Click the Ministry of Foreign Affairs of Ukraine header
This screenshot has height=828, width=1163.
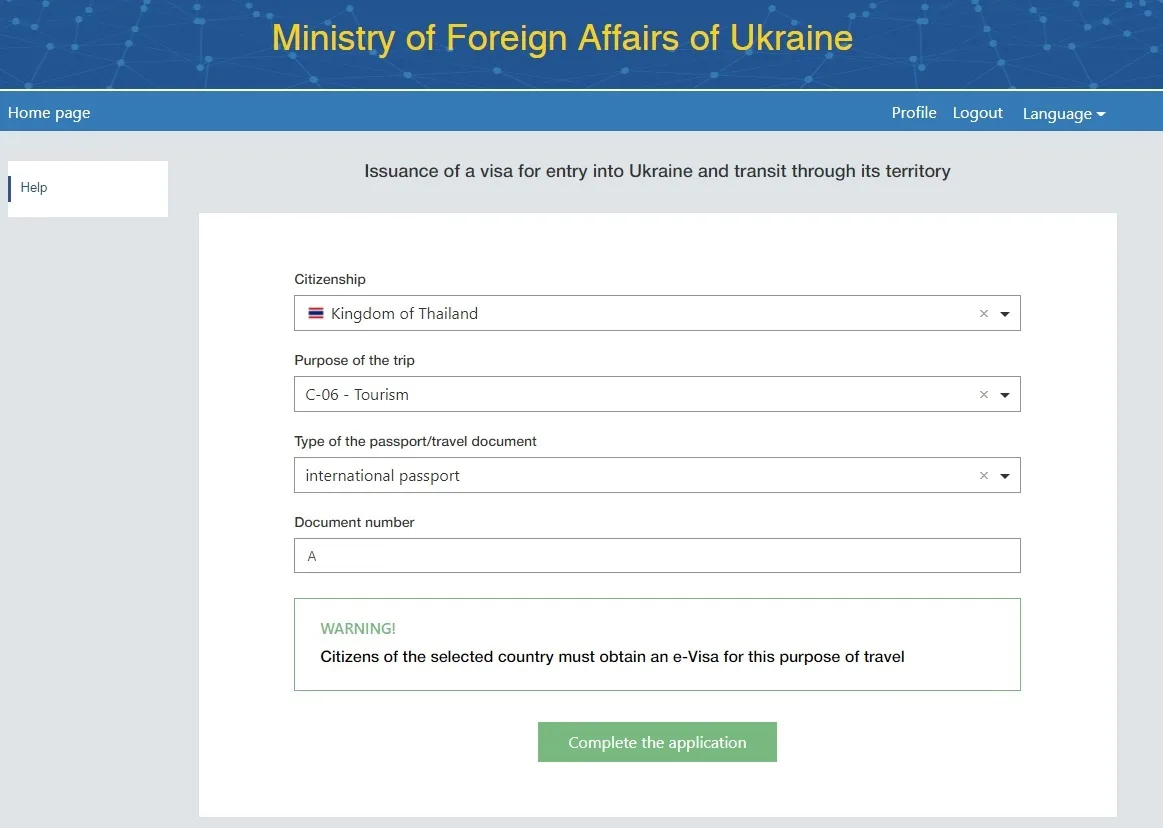coord(562,38)
